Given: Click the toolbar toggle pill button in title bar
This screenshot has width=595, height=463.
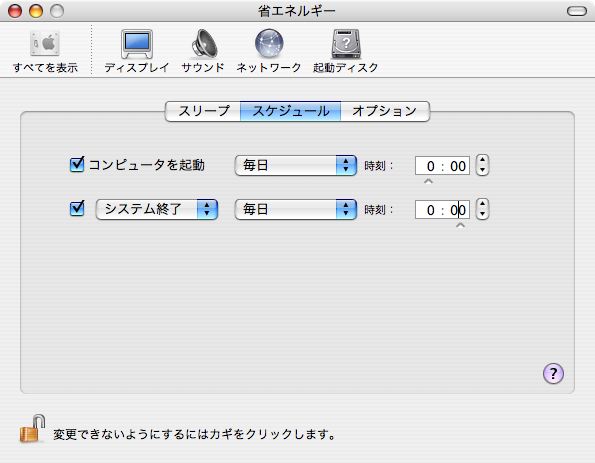Looking at the screenshot, I should point(577,11).
